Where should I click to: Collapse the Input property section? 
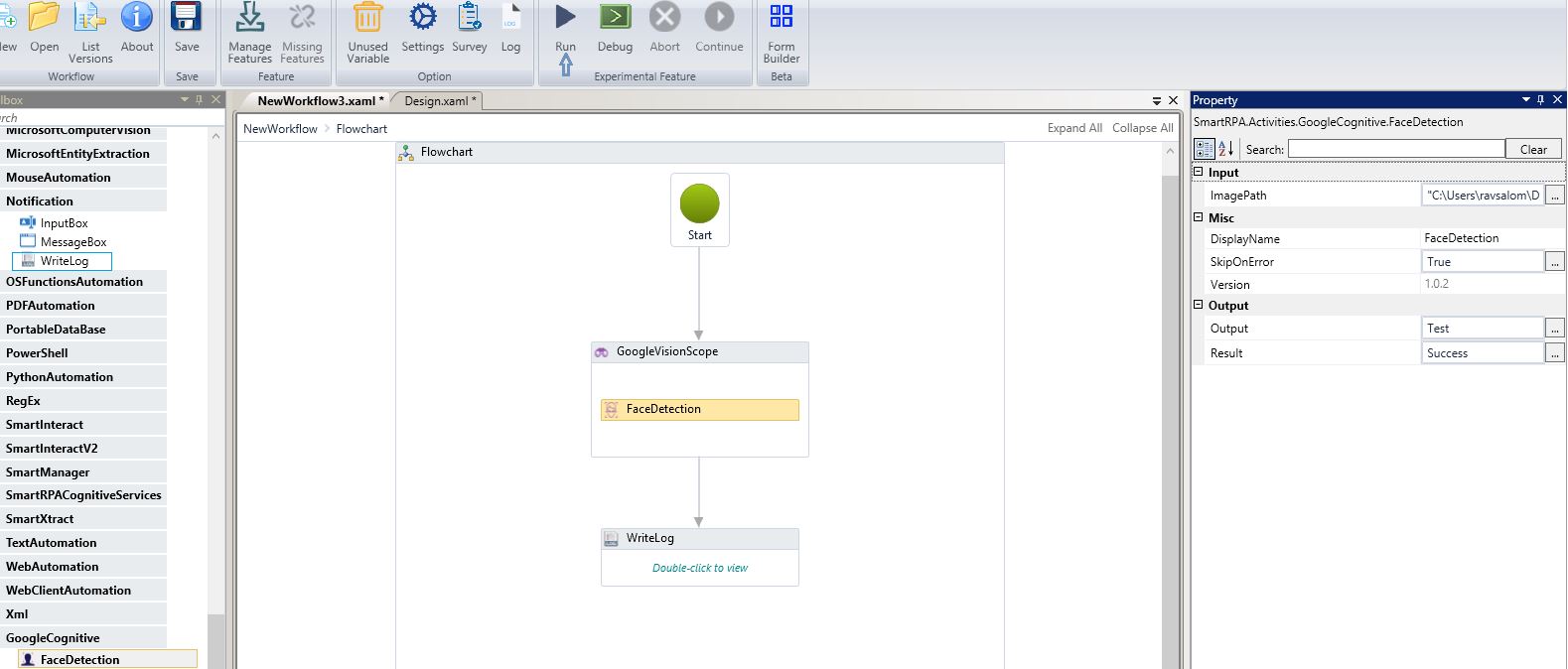[x=1199, y=173]
